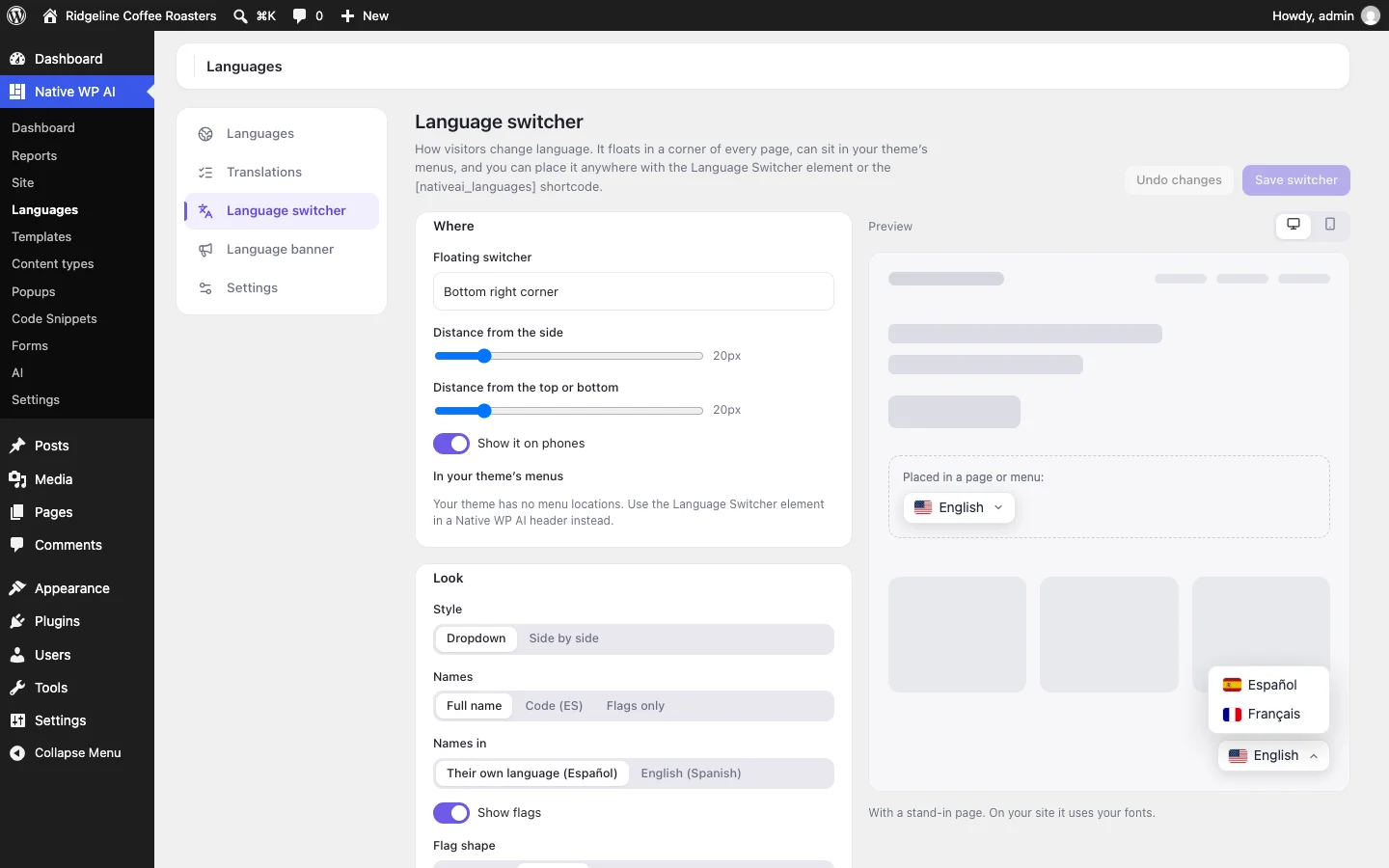
Task: Select Side by side style option
Action: coord(564,638)
